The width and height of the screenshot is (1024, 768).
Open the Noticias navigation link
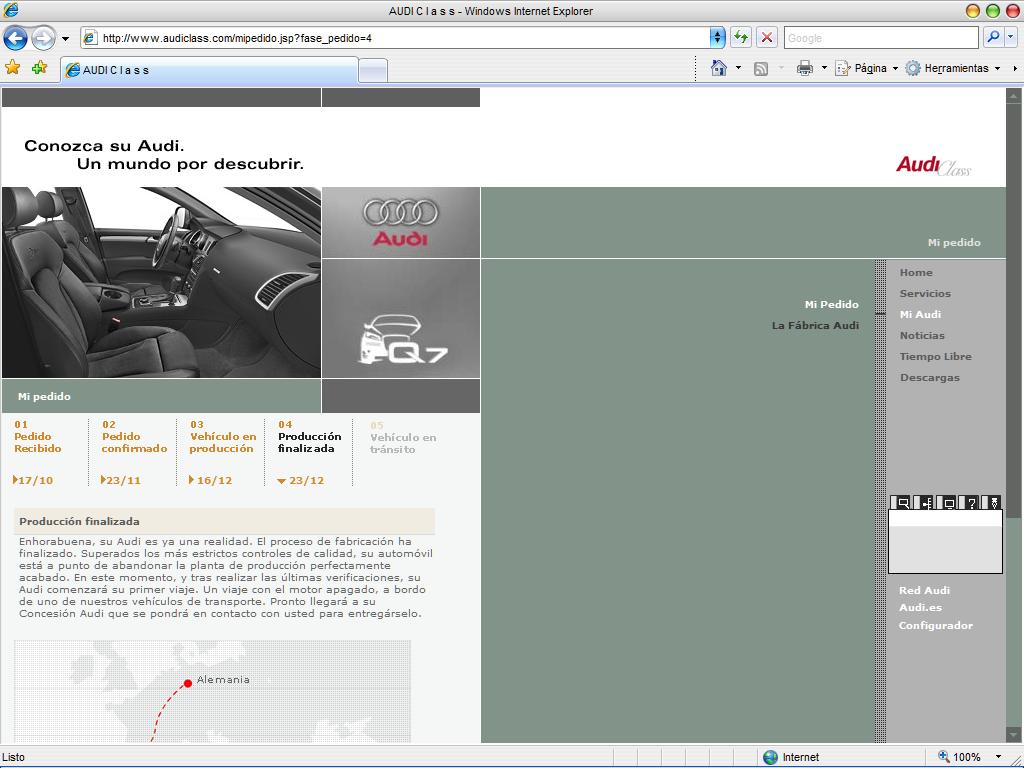[922, 335]
